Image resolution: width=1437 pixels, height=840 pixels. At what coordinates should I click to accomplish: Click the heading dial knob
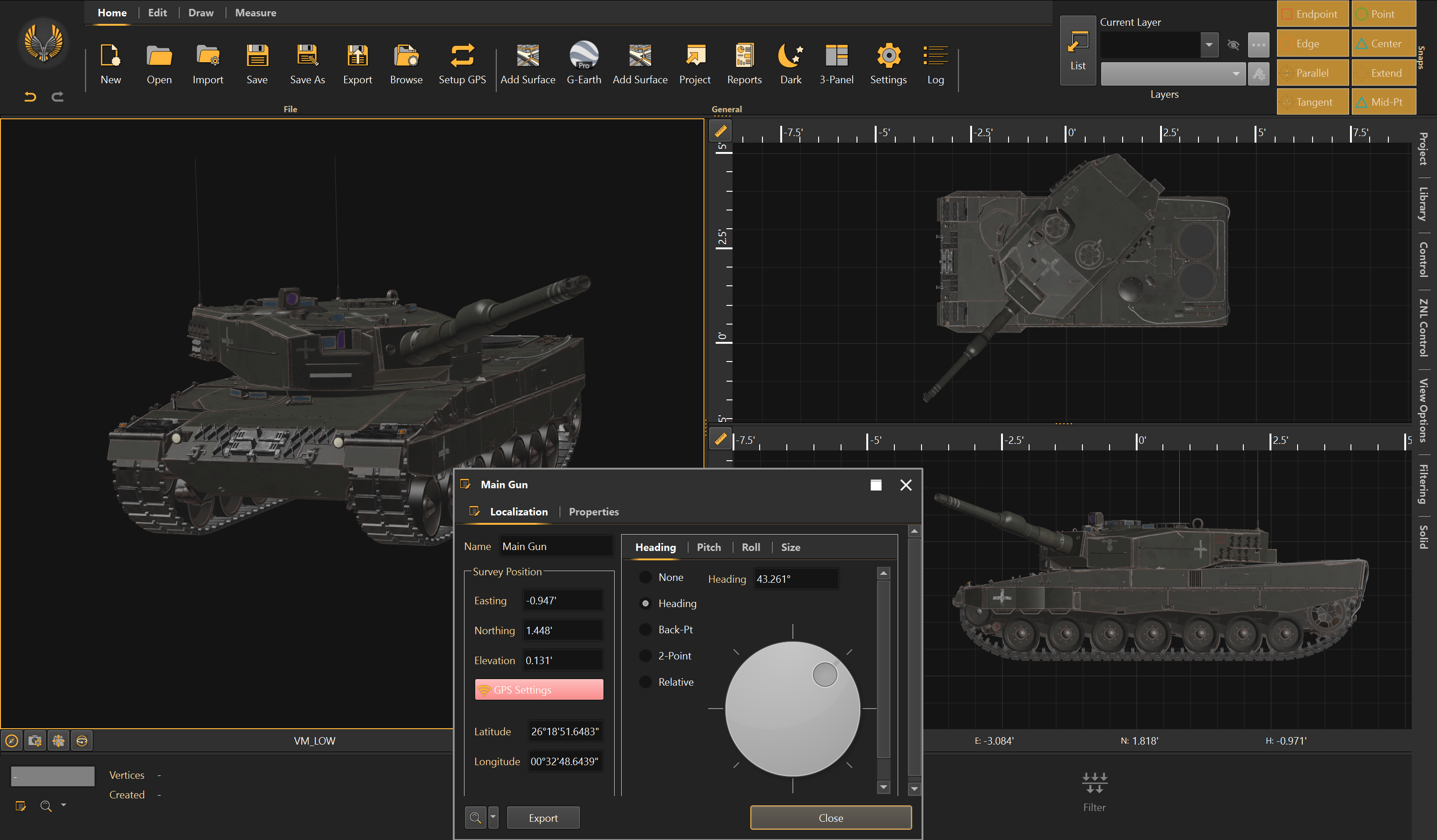[825, 674]
